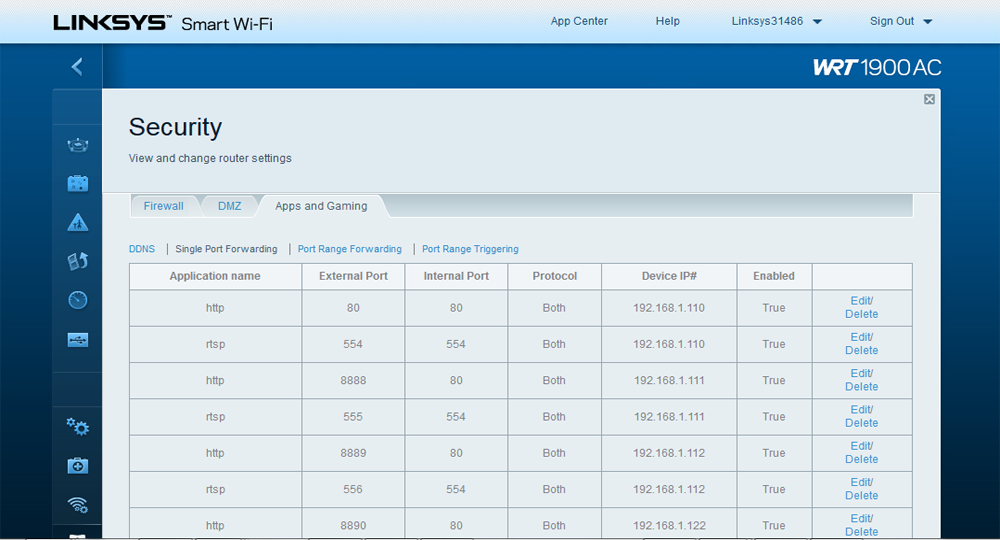
Task: Open Media Prioritization sidebar icon
Action: [78, 261]
